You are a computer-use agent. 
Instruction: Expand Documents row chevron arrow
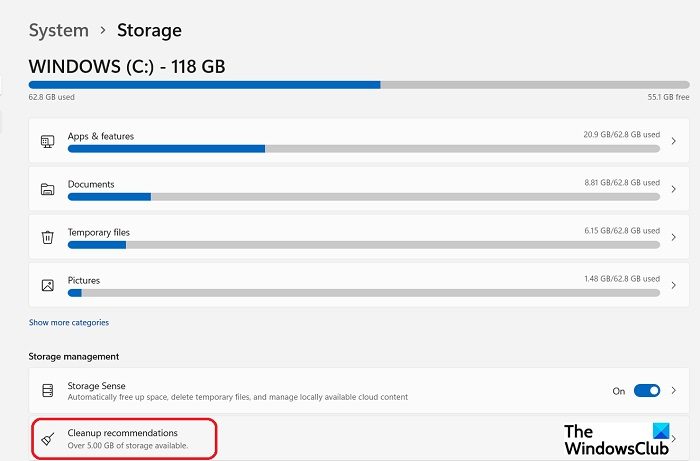click(674, 189)
